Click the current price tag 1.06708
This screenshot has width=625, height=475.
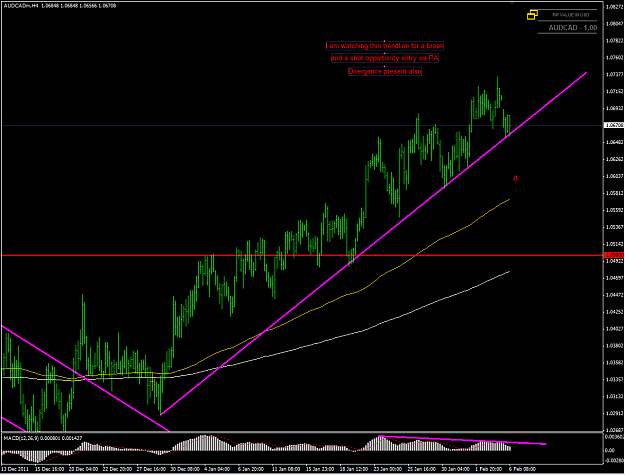coord(614,125)
